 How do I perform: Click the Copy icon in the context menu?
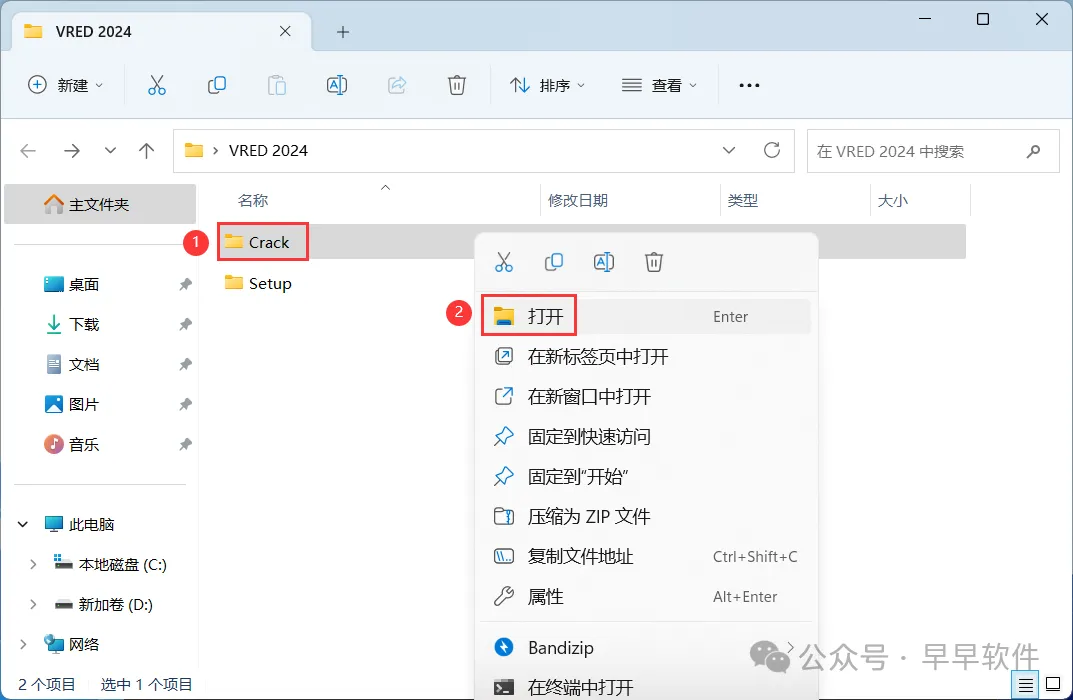point(554,262)
